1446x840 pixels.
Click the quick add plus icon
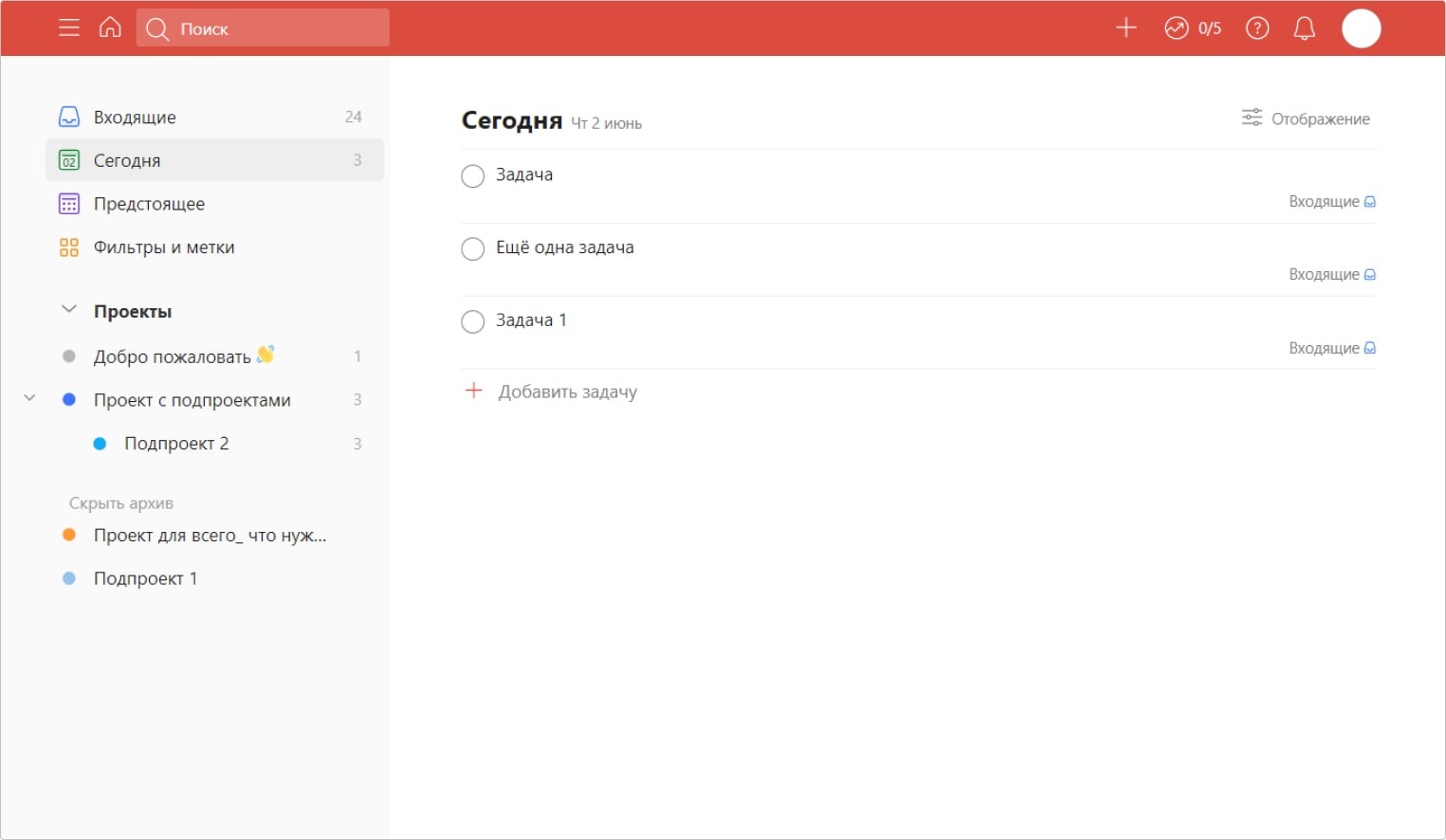coord(1126,28)
